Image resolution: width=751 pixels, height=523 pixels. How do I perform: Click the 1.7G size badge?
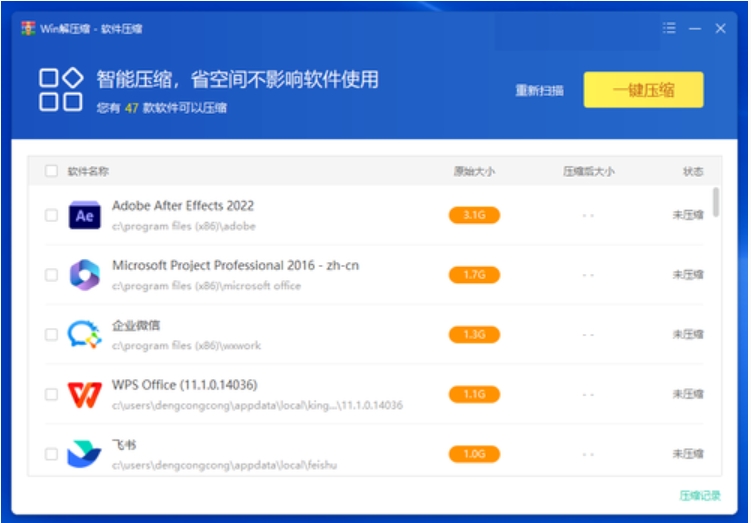point(474,275)
